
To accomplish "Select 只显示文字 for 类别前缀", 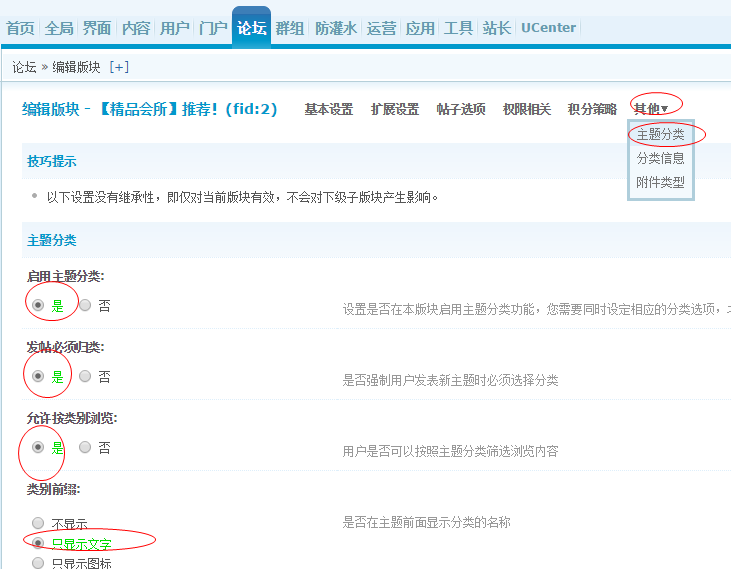I will (x=38, y=543).
